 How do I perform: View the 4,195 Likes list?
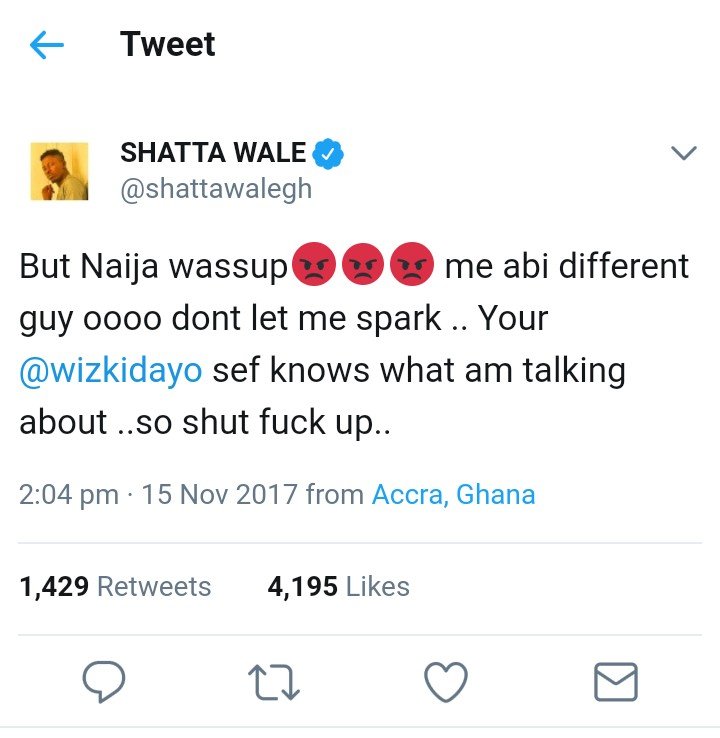coord(338,586)
